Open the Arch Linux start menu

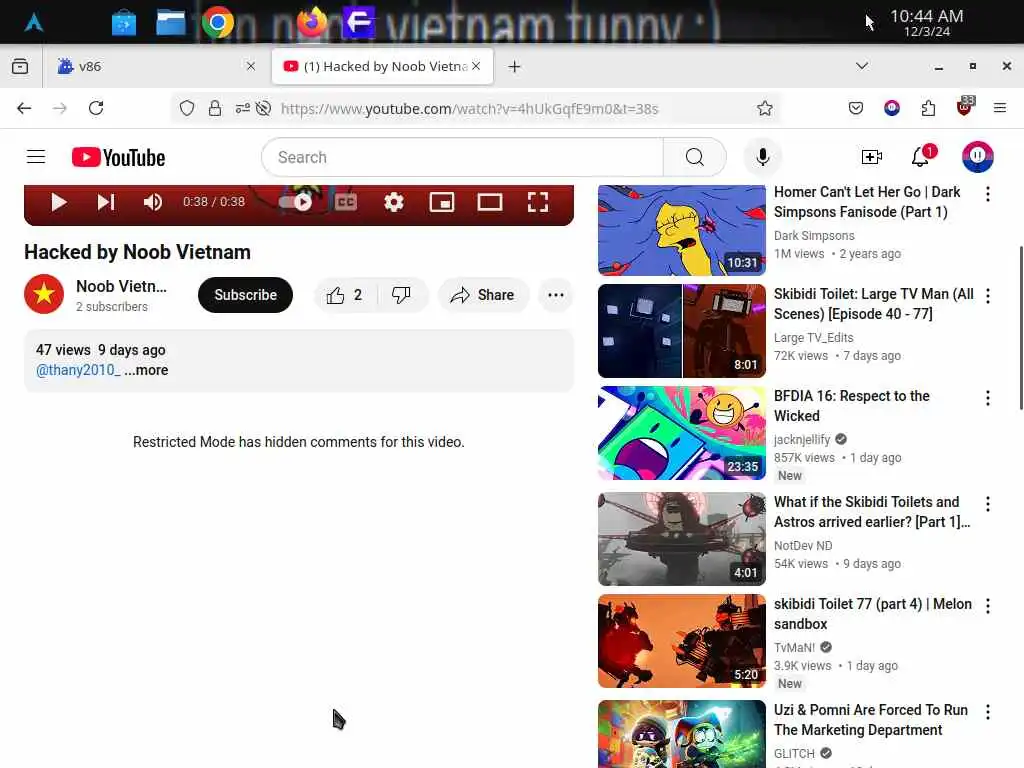click(33, 23)
